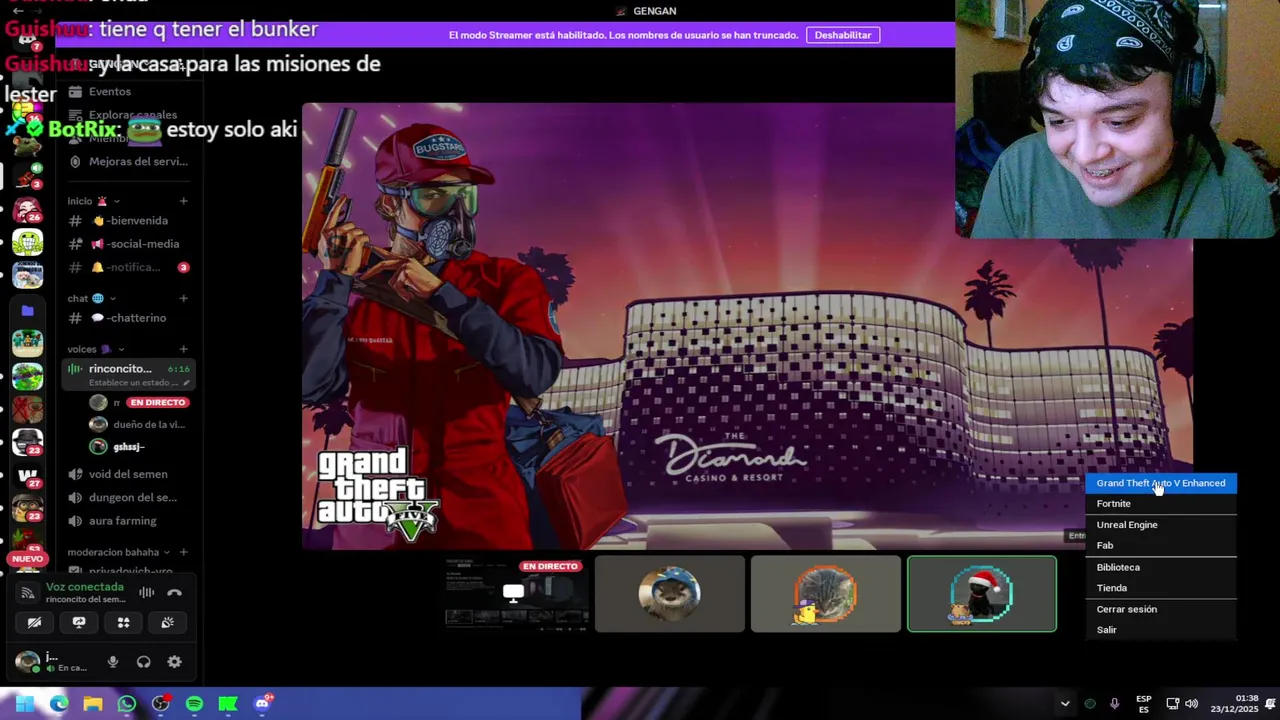Open the Eventos section
1280x720 pixels.
pos(128,91)
